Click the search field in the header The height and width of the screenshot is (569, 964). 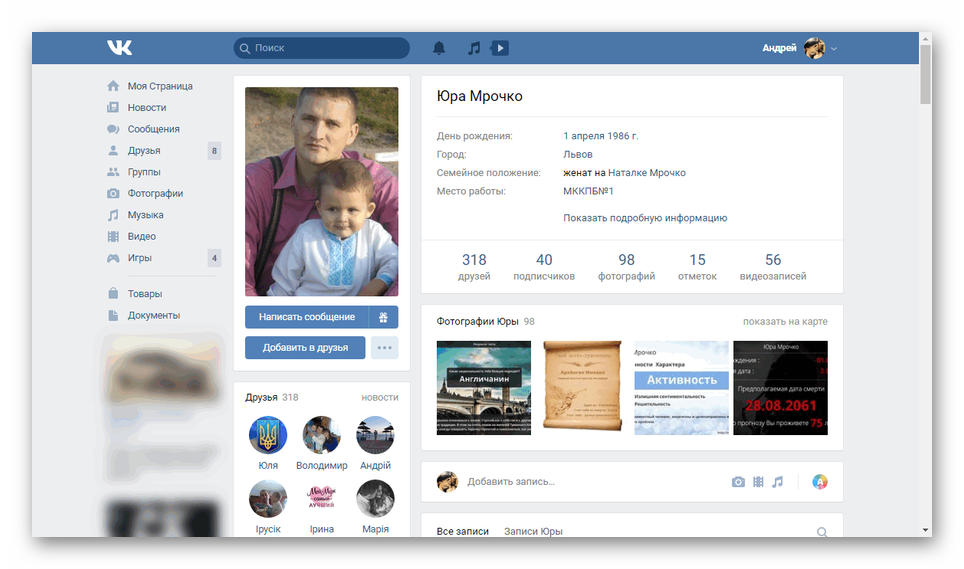[x=322, y=48]
